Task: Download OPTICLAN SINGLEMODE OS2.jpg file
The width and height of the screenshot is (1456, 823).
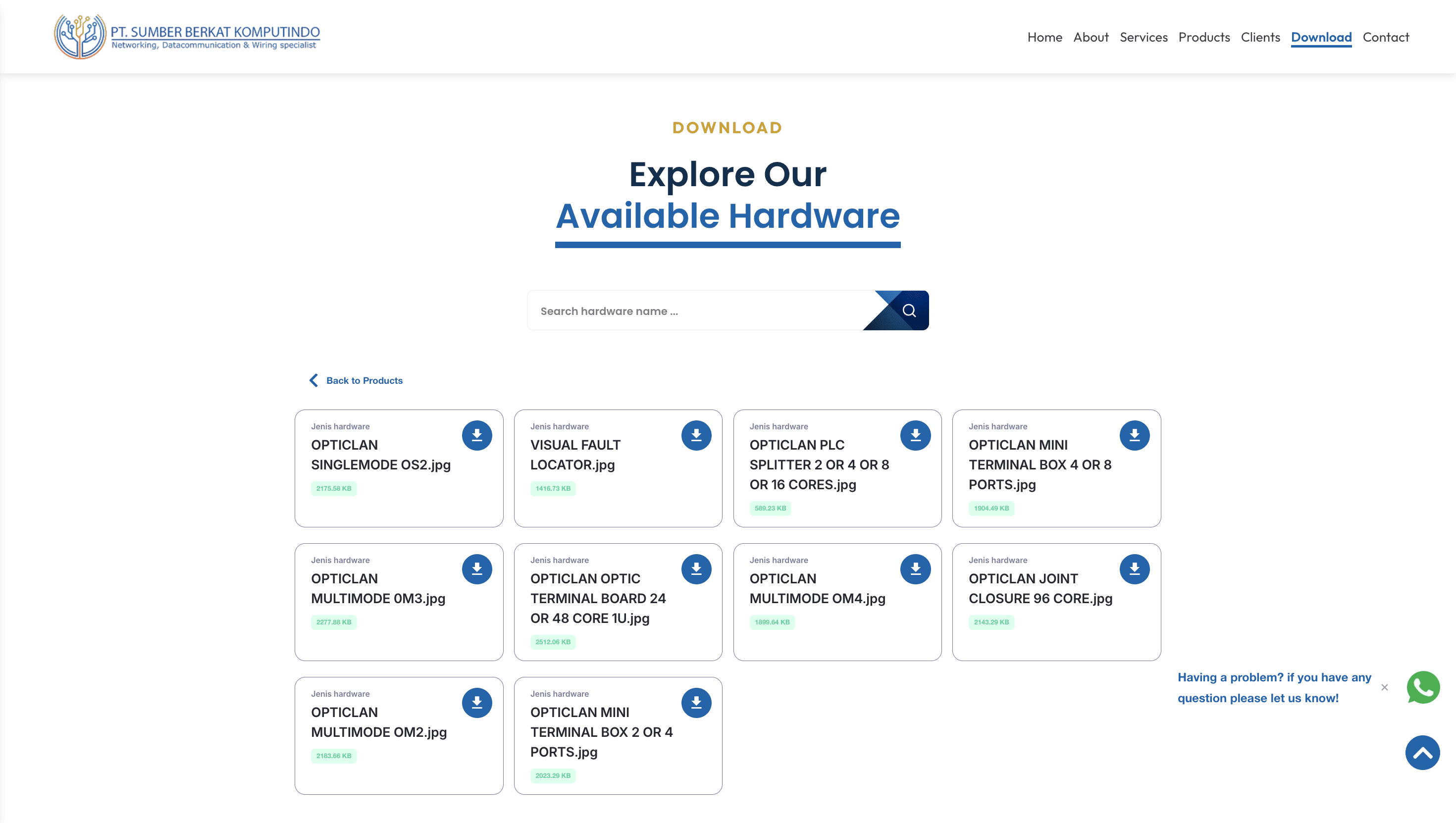Action: [476, 435]
